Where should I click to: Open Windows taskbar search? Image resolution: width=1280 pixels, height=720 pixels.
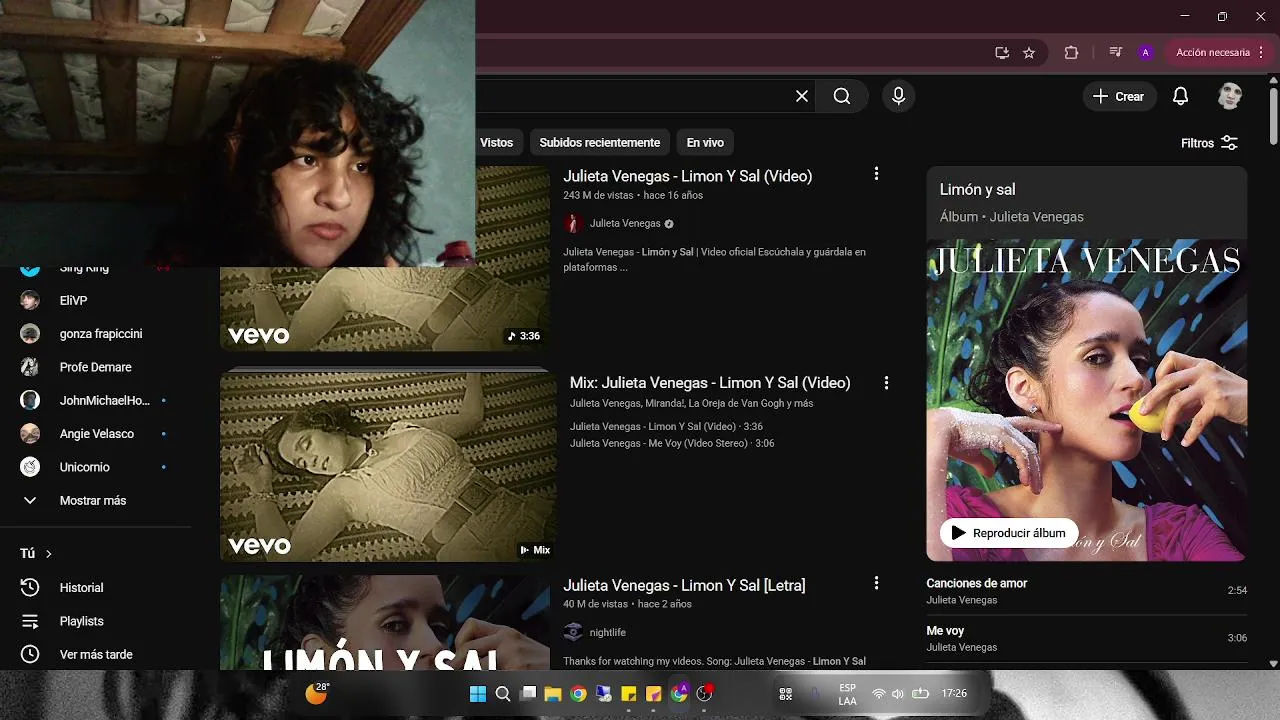pos(503,694)
